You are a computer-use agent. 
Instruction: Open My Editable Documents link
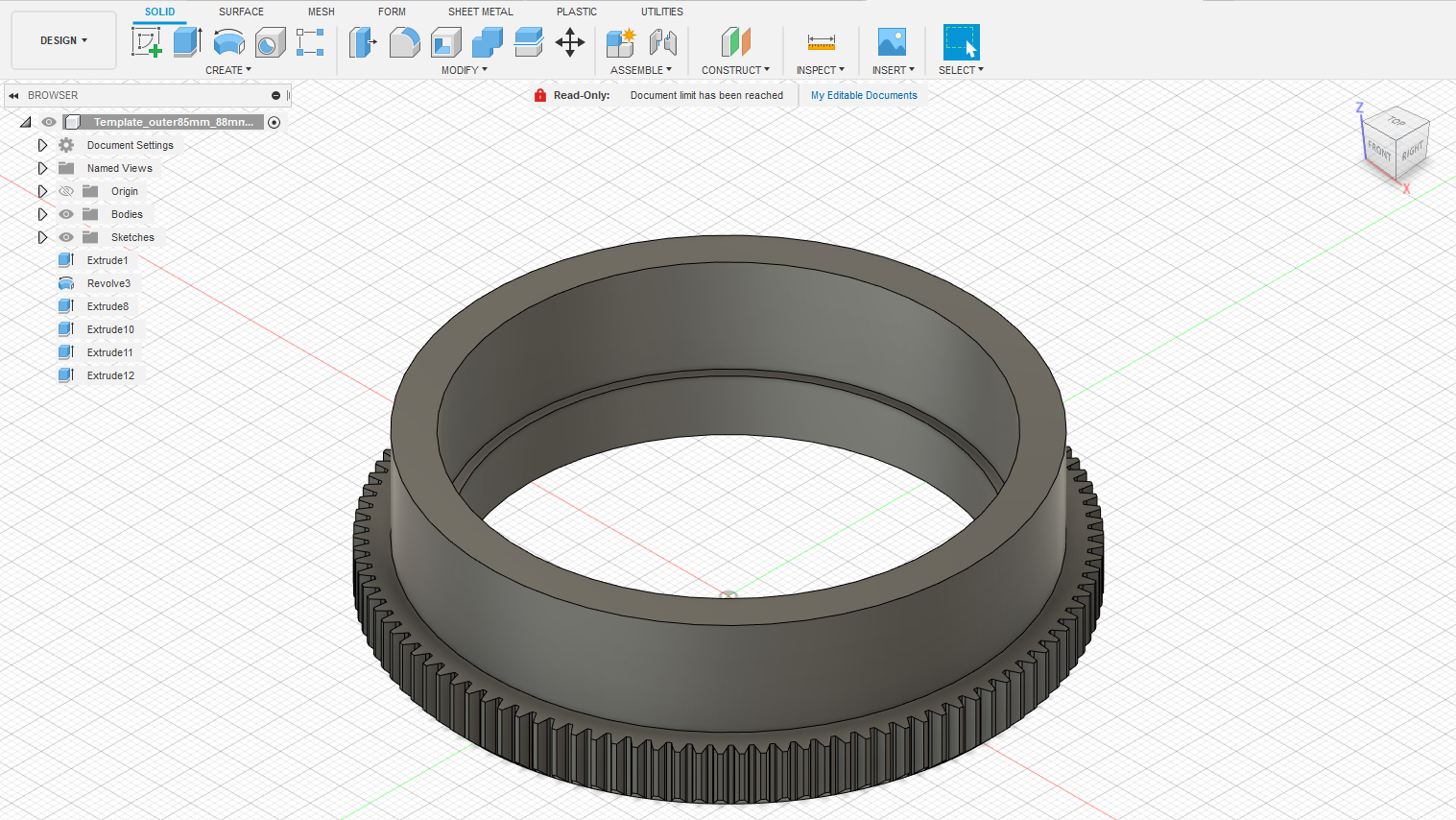[x=864, y=95]
